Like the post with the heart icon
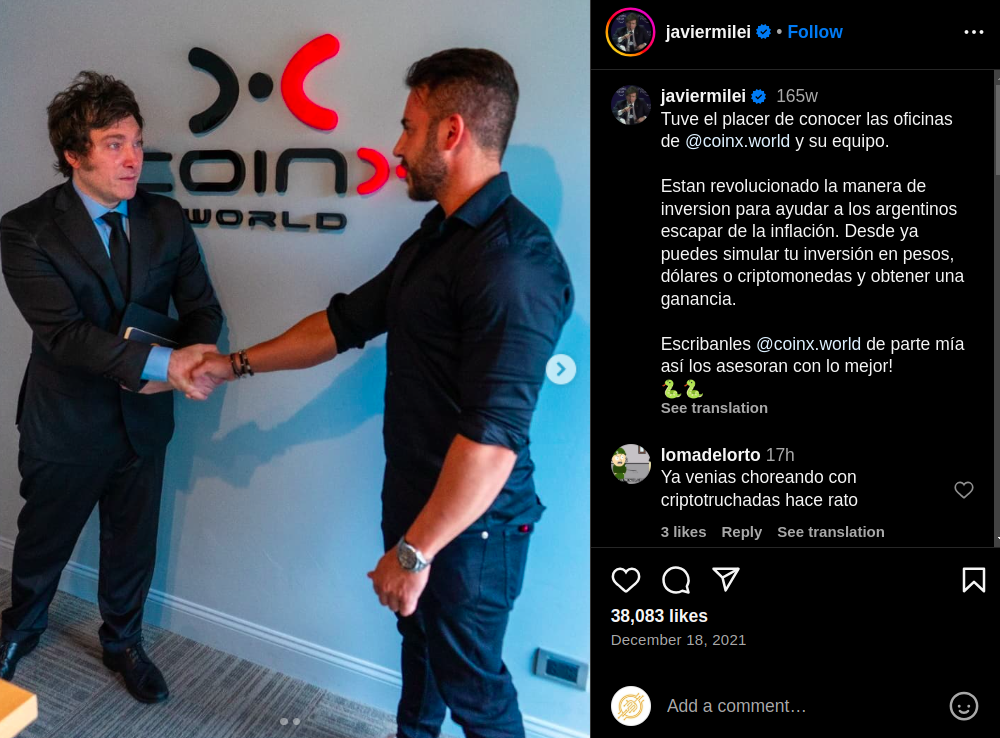Image resolution: width=1000 pixels, height=738 pixels. 626,580
